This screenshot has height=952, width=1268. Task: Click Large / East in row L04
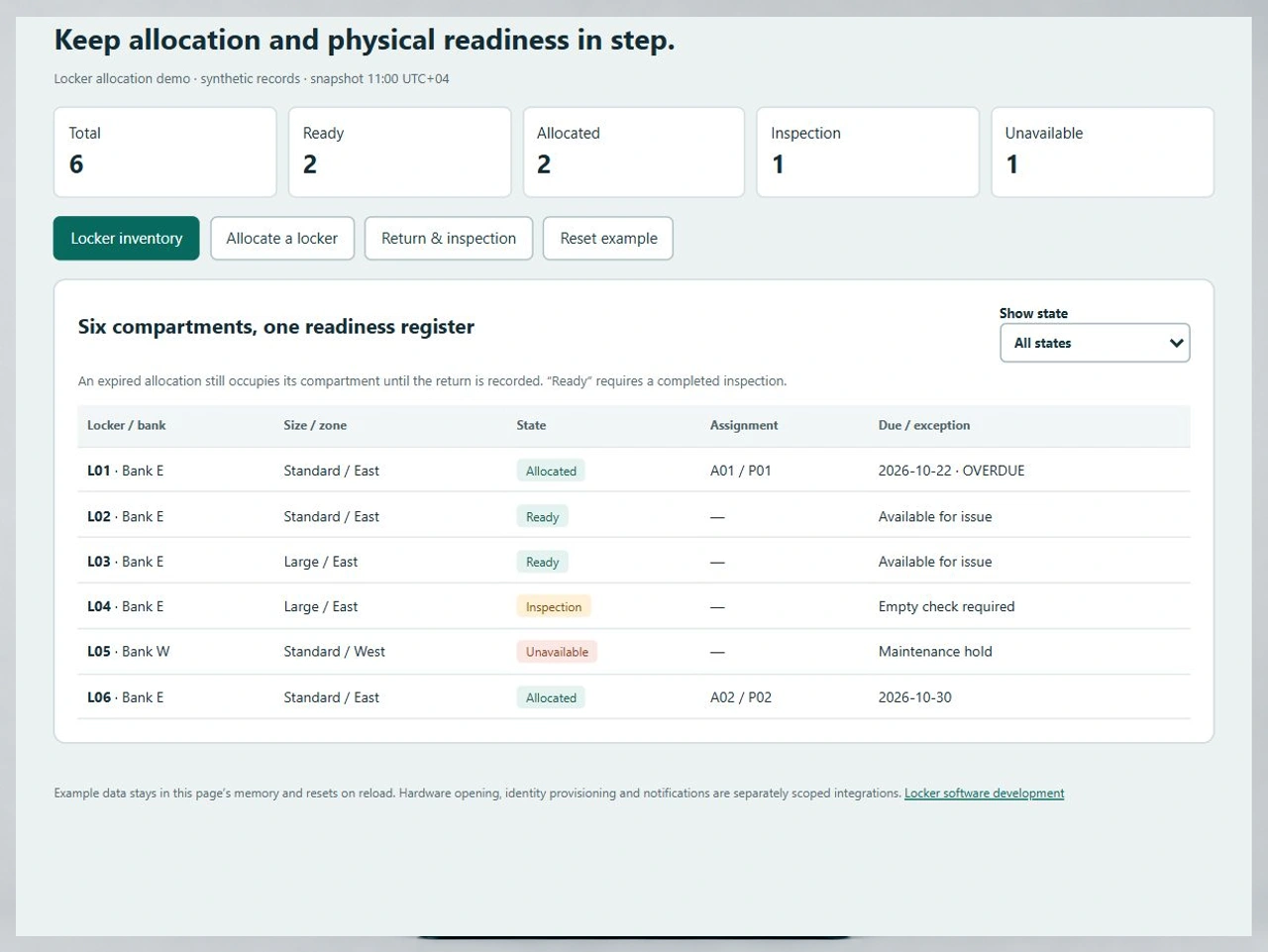pos(321,606)
